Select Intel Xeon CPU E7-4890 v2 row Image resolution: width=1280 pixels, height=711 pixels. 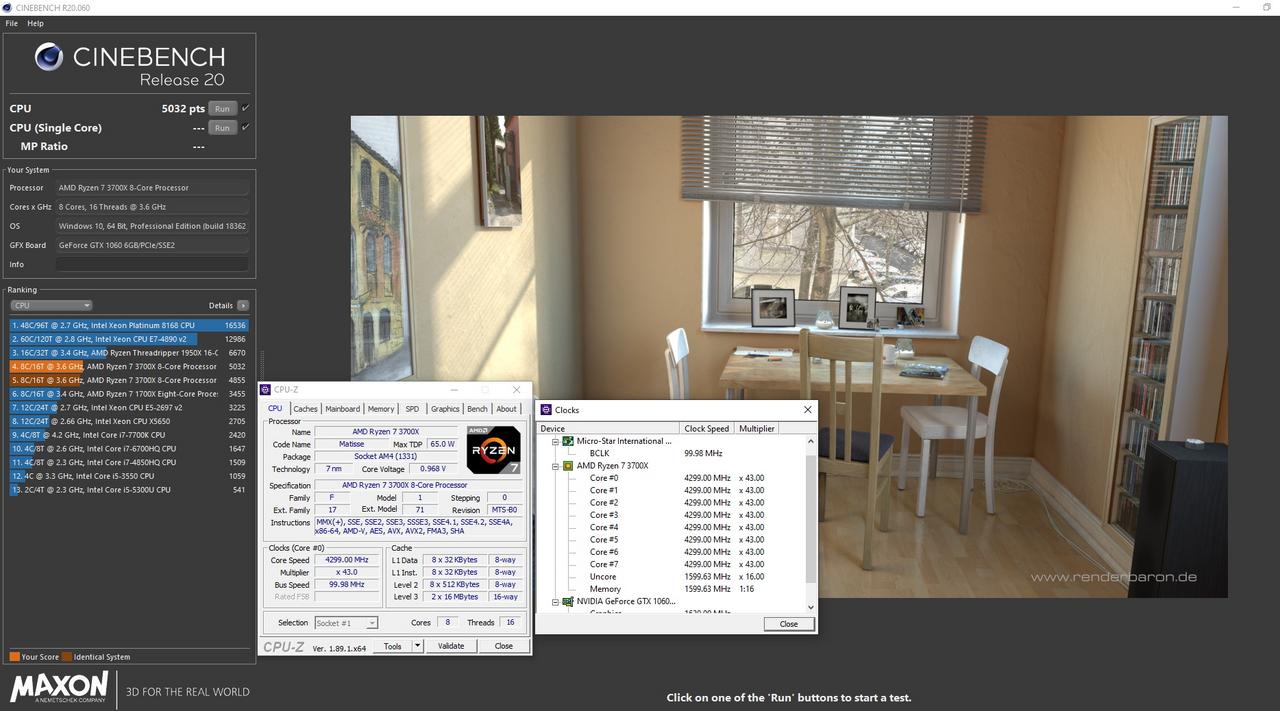pos(129,339)
